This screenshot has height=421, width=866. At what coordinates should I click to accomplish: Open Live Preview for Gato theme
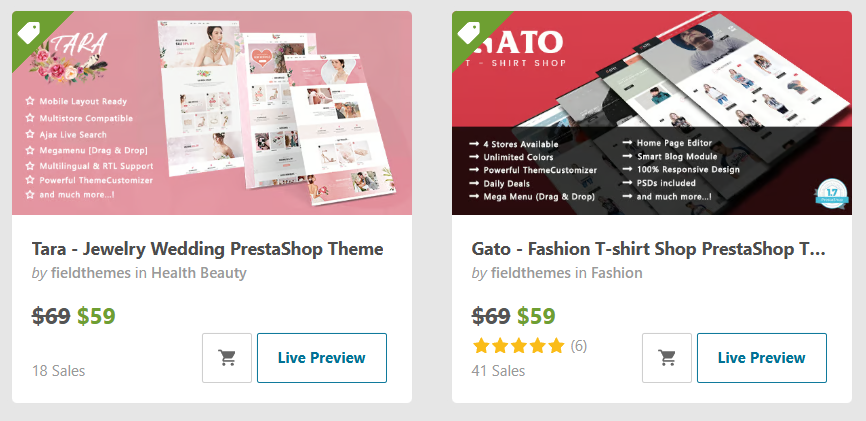(x=761, y=358)
